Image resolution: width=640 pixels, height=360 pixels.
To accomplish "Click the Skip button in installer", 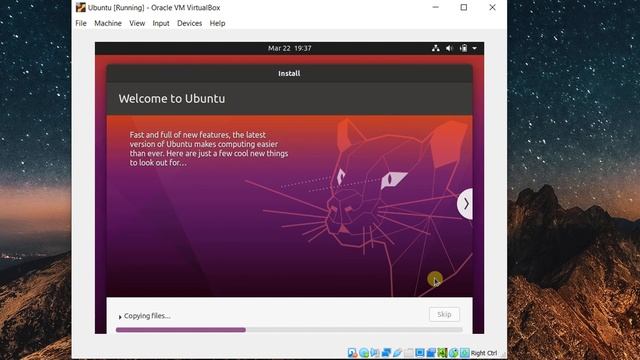I will coord(444,314).
